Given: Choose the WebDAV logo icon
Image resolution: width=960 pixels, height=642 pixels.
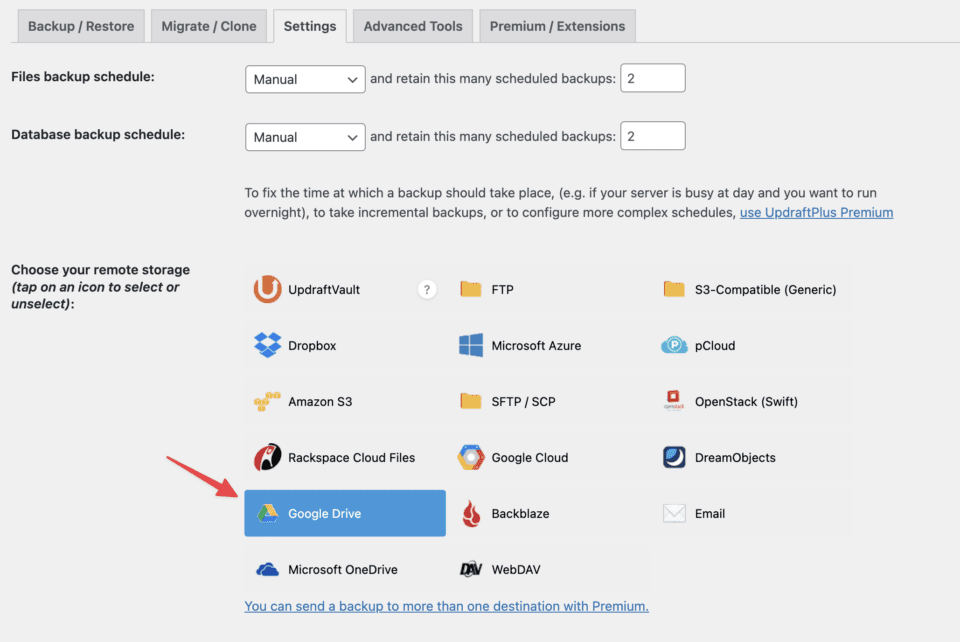Looking at the screenshot, I should [471, 569].
